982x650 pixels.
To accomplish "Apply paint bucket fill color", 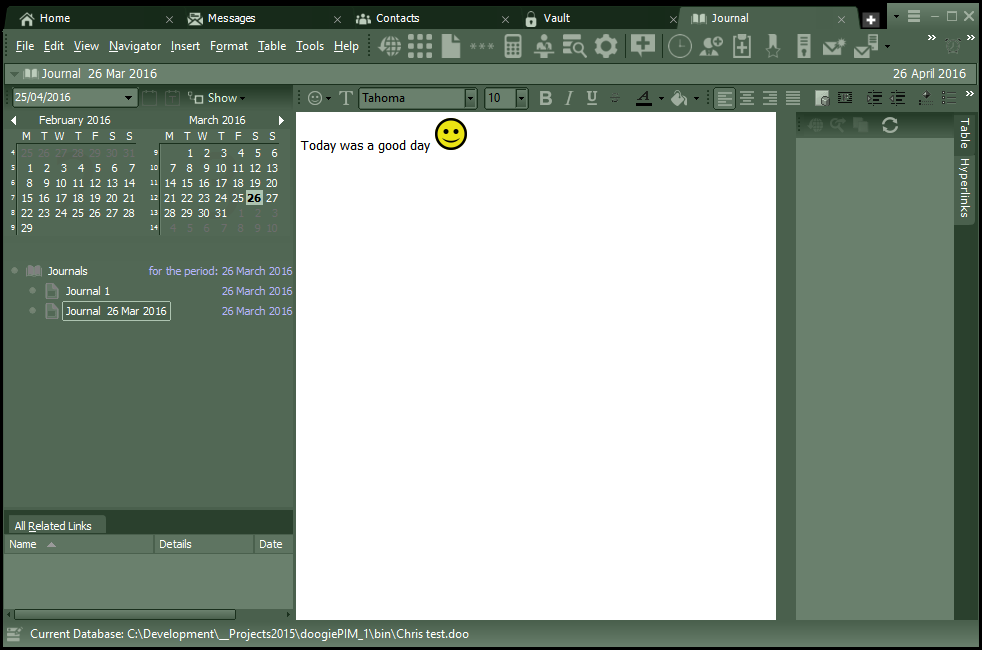I will pyautogui.click(x=679, y=98).
